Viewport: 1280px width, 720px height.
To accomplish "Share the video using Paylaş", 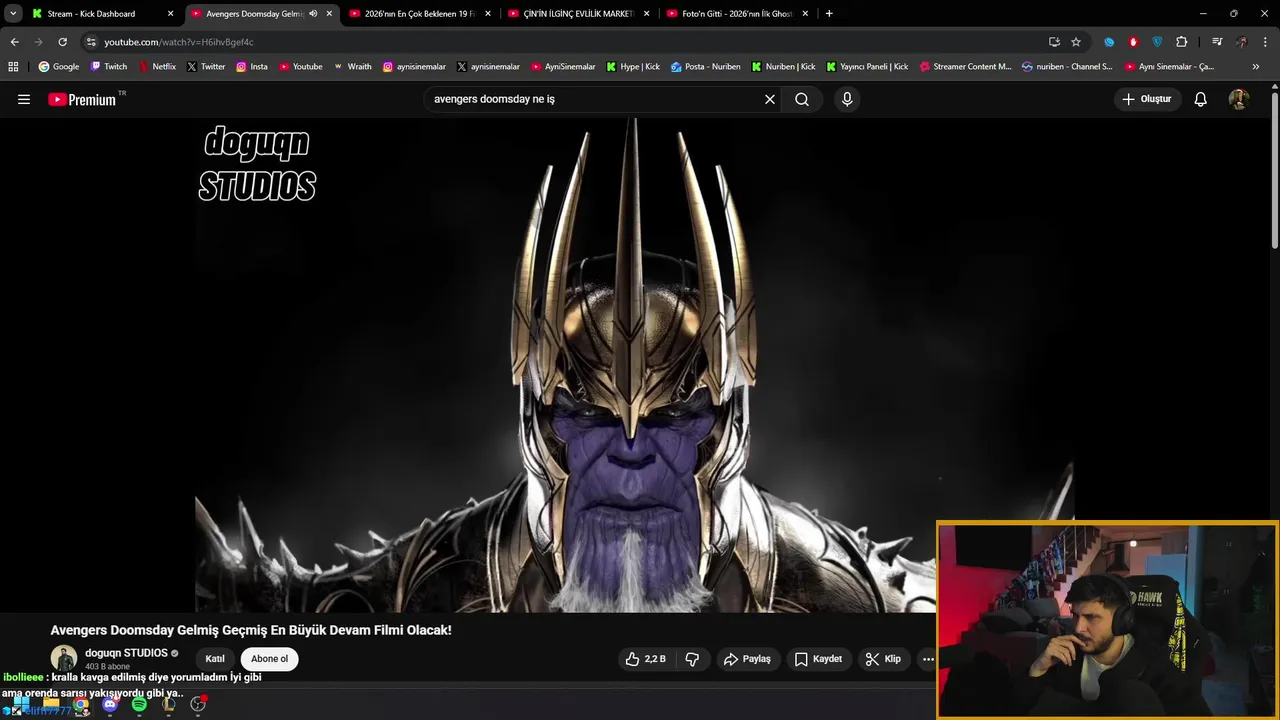I will [x=747, y=659].
